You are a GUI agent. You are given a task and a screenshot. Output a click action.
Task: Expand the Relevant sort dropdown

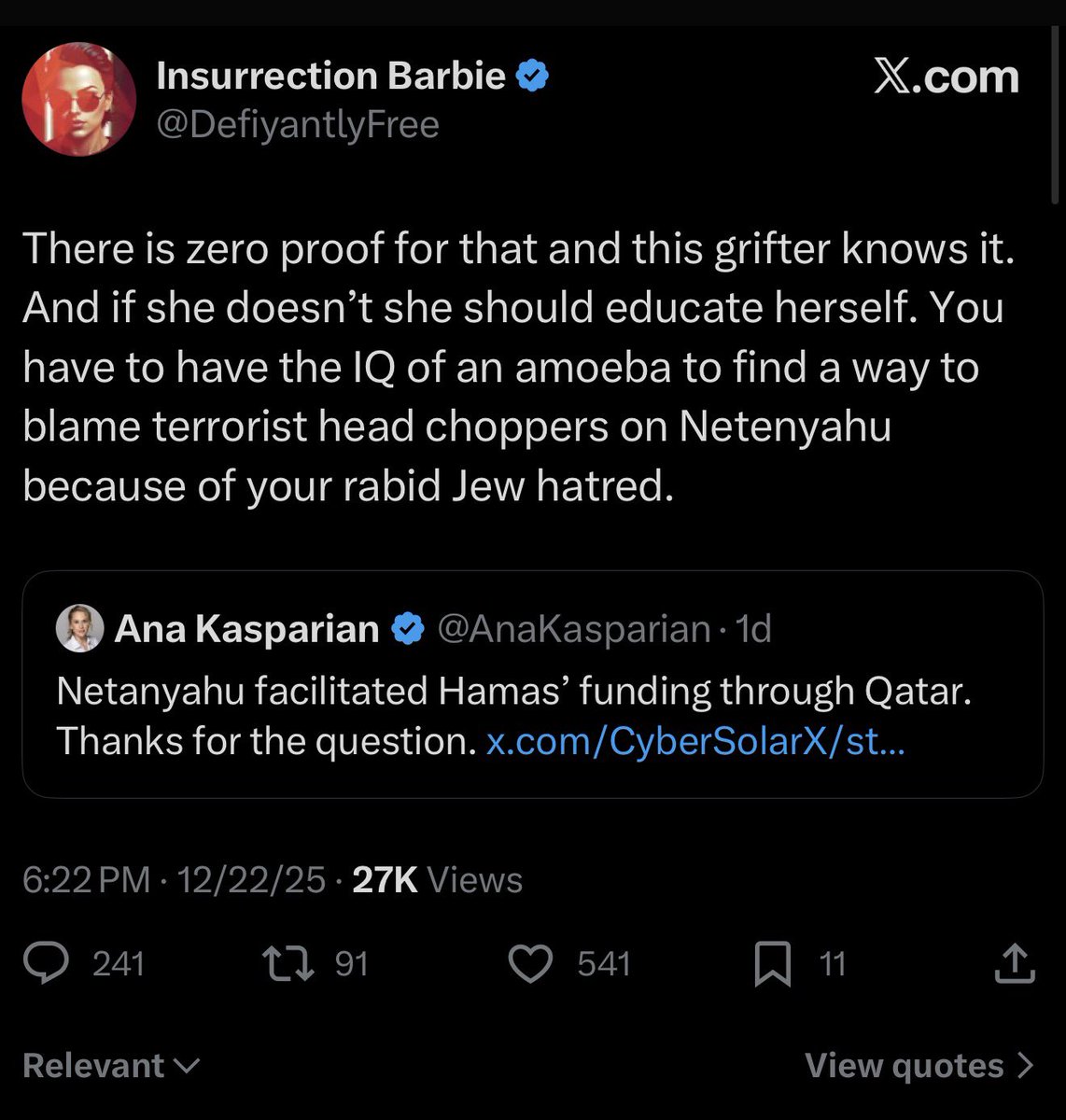[x=111, y=1066]
